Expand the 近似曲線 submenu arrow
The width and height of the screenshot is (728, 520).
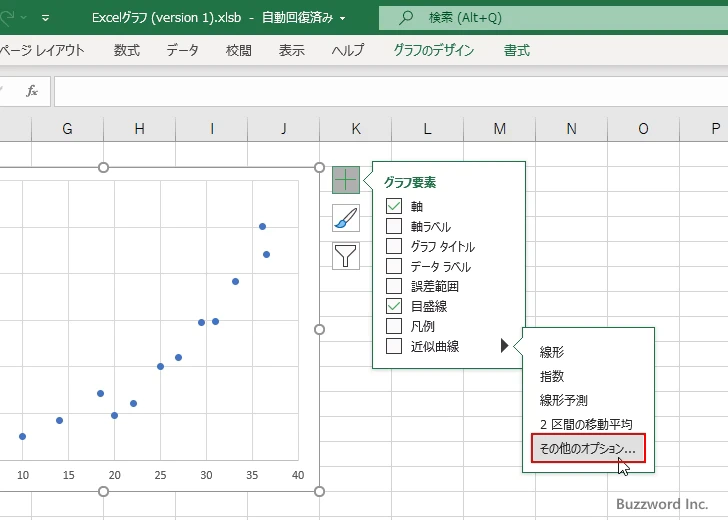pos(505,346)
